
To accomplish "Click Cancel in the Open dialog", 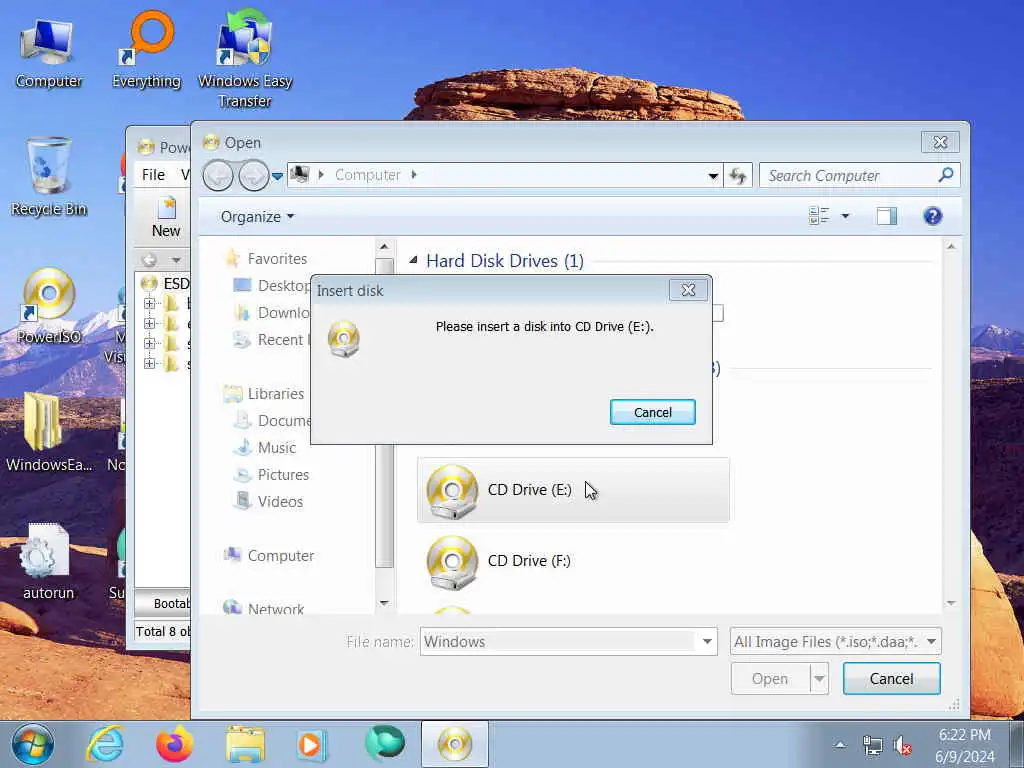I will (x=891, y=679).
